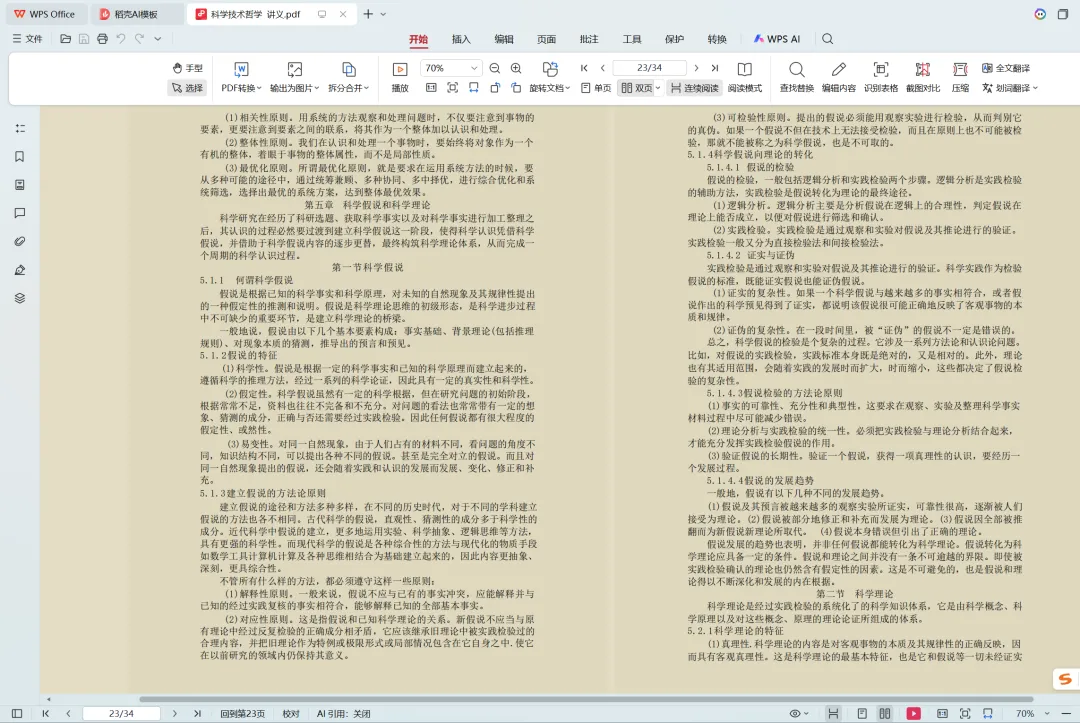1080x723 pixels.
Task: Open the 70% zoom level combo box
Action: click(450, 68)
